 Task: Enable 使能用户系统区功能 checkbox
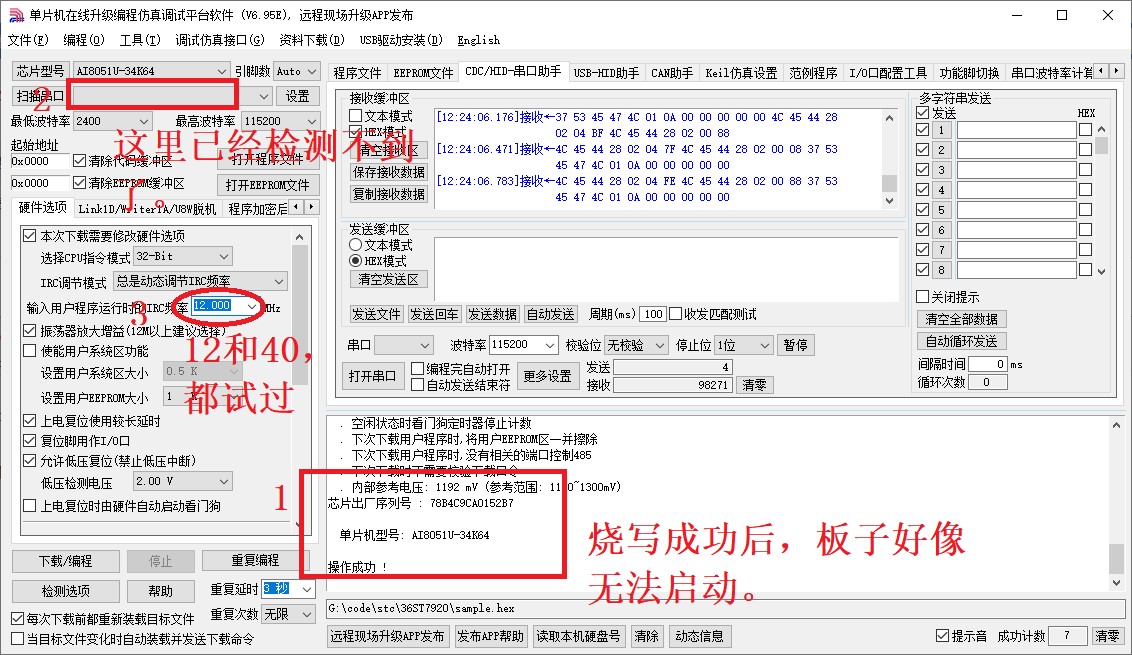(x=30, y=351)
